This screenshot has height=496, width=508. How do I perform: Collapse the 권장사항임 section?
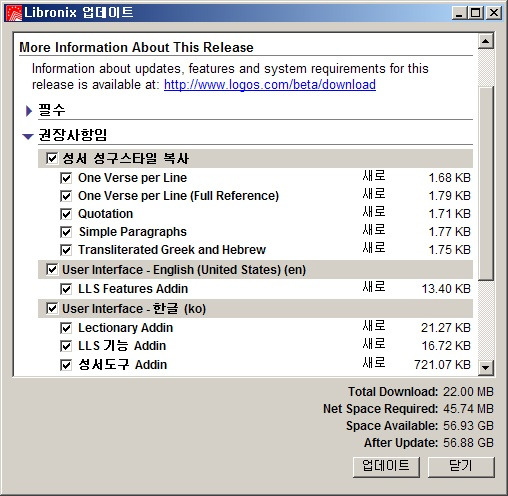(x=28, y=136)
